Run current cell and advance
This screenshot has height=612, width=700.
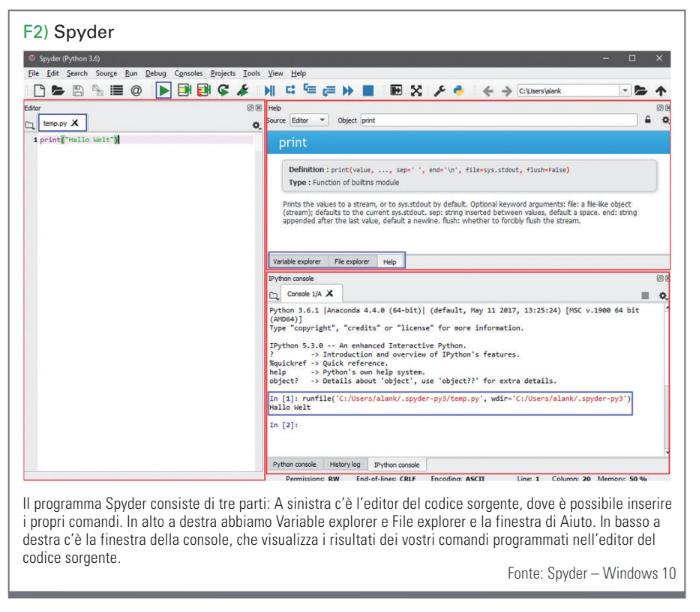click(x=204, y=91)
